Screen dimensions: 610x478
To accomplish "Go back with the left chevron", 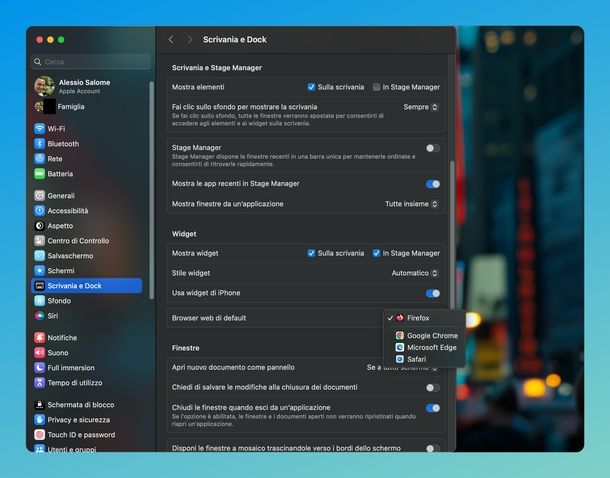I will click(x=171, y=39).
